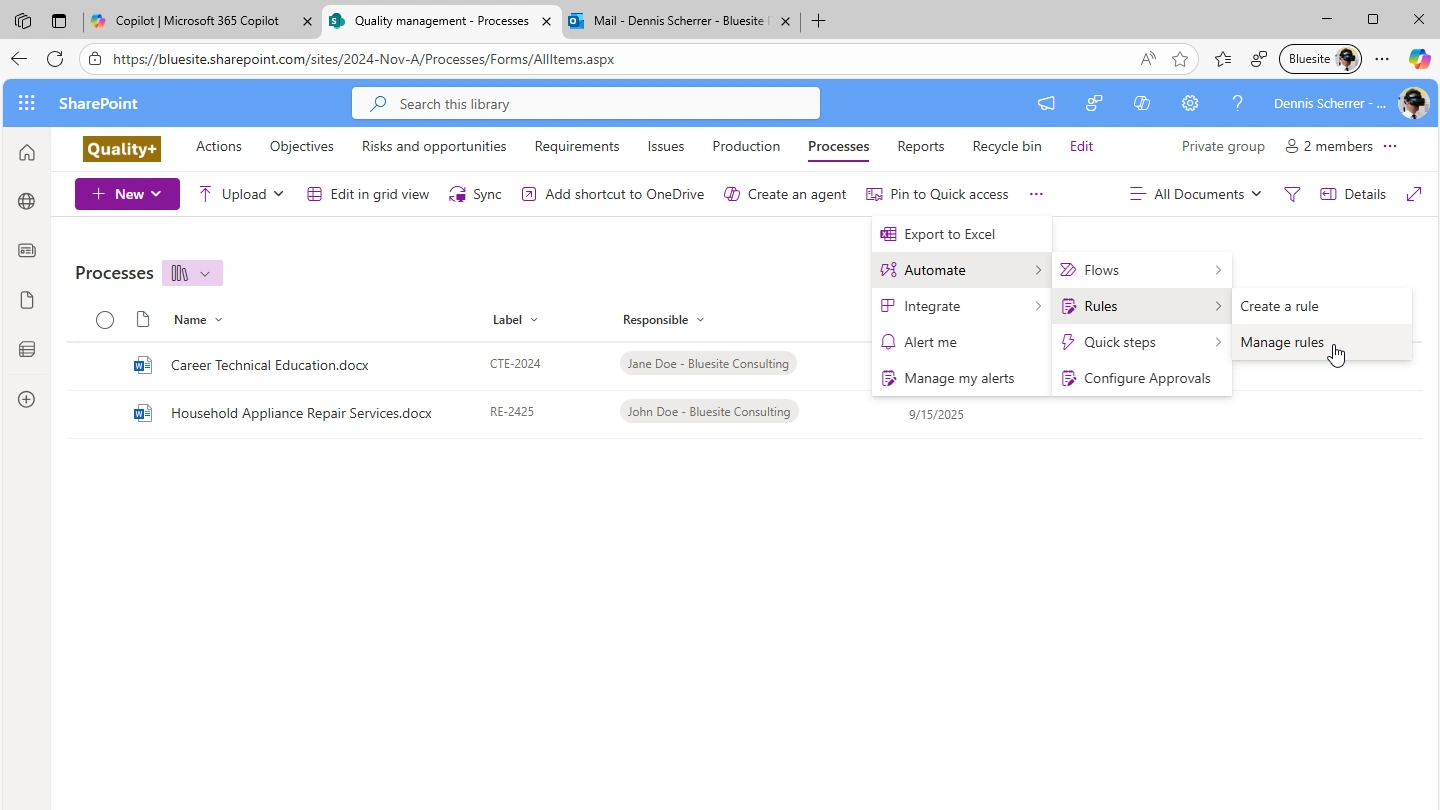Click the browser back arrow
The width and height of the screenshot is (1440, 810).
pos(18,59)
